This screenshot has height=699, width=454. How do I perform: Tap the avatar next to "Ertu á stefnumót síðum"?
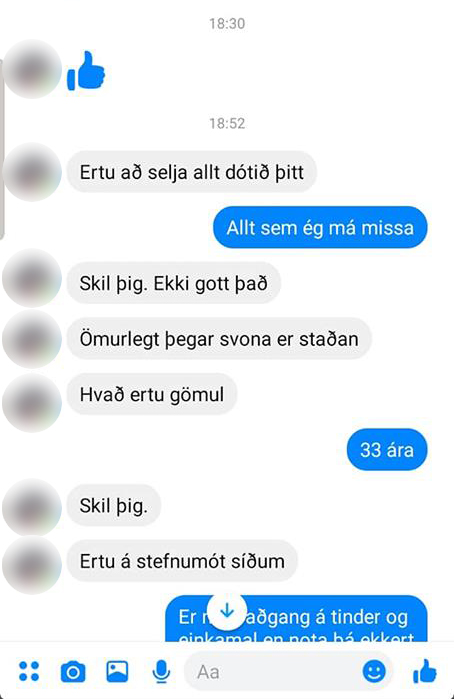pos(32,565)
